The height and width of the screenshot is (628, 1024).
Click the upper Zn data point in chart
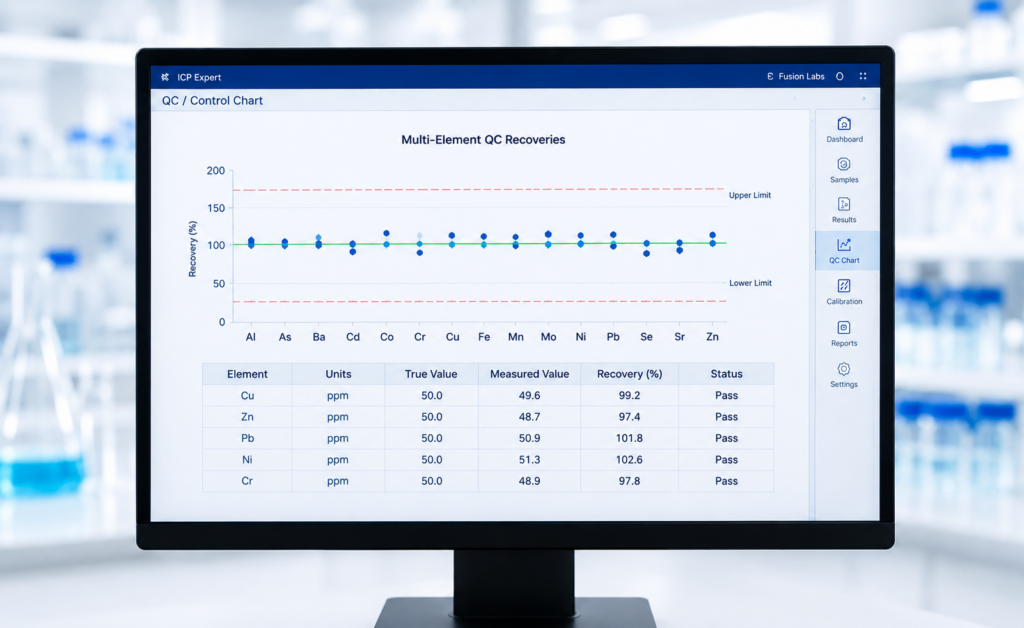(x=712, y=235)
